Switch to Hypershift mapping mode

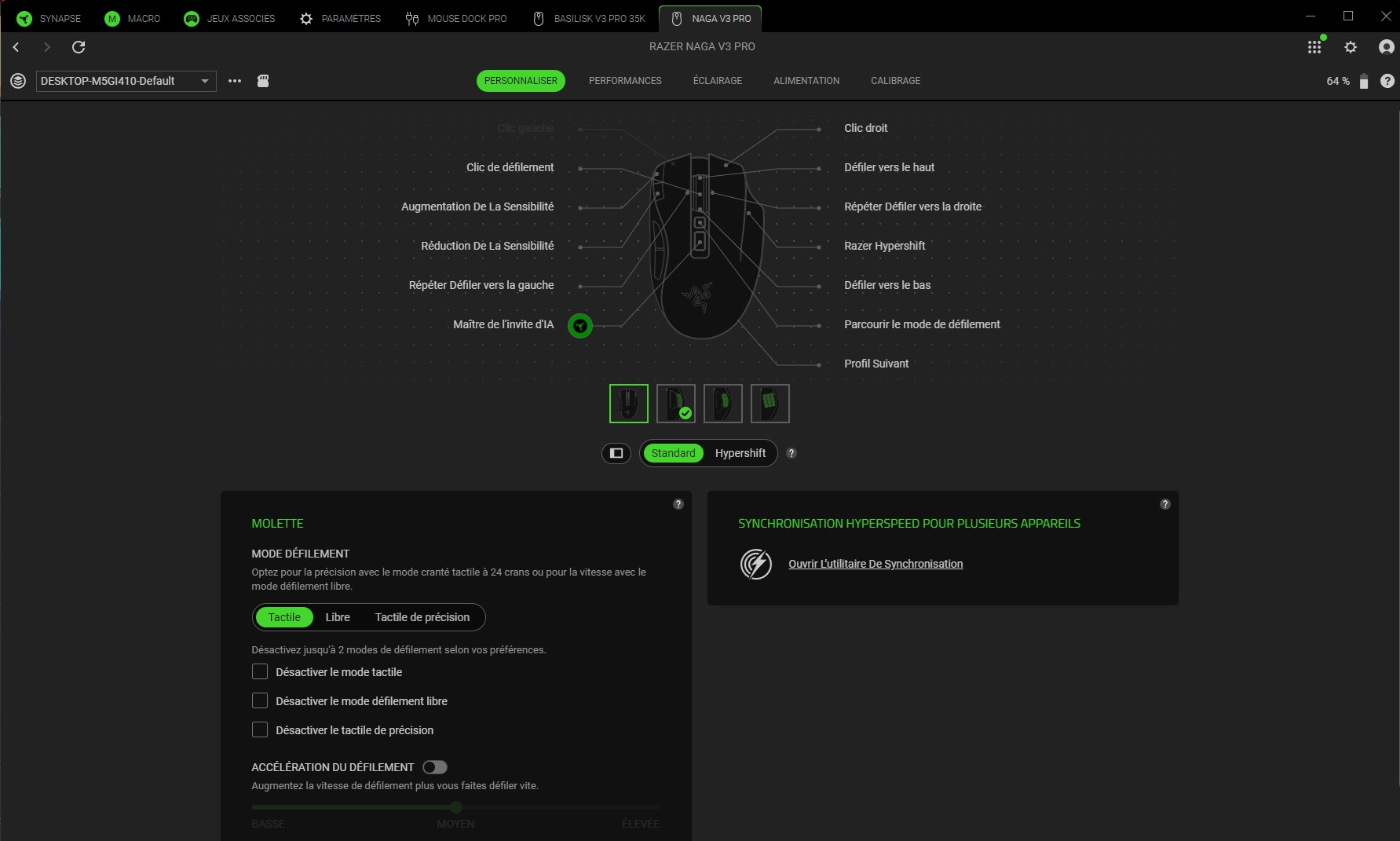coord(740,453)
